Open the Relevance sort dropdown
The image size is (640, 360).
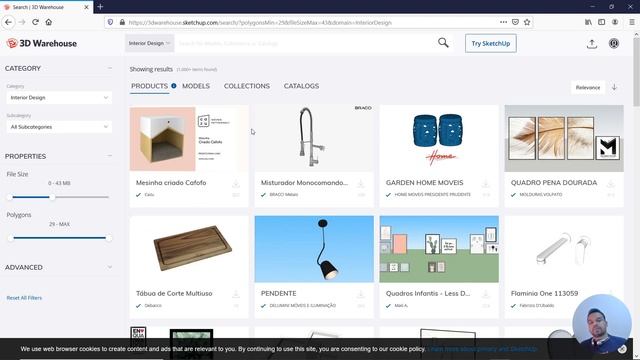(588, 87)
